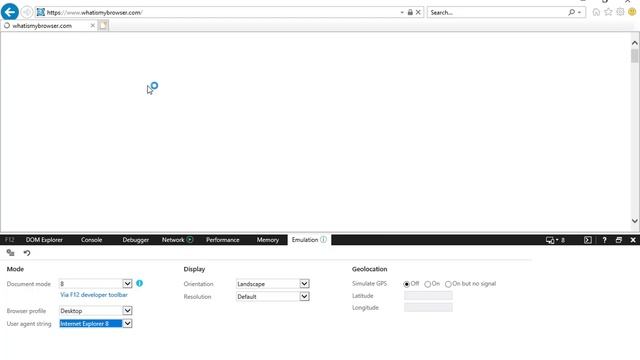Click the Emulation tab info circle icon

(x=323, y=240)
